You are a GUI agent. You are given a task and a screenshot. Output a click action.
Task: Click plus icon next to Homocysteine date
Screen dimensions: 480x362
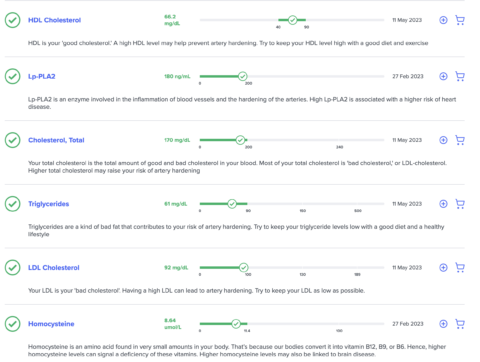coord(443,324)
